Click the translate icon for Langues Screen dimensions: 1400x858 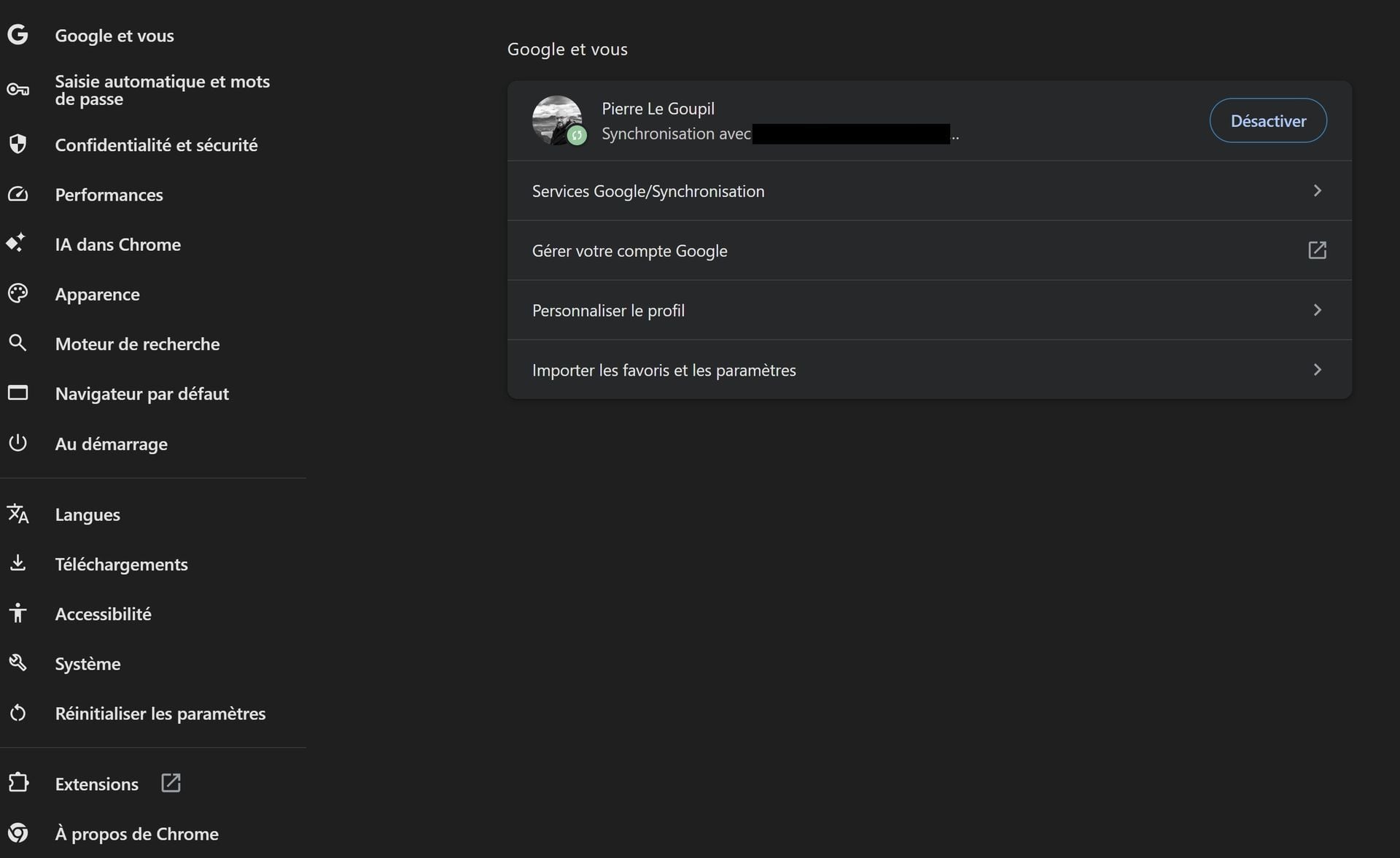pos(17,514)
